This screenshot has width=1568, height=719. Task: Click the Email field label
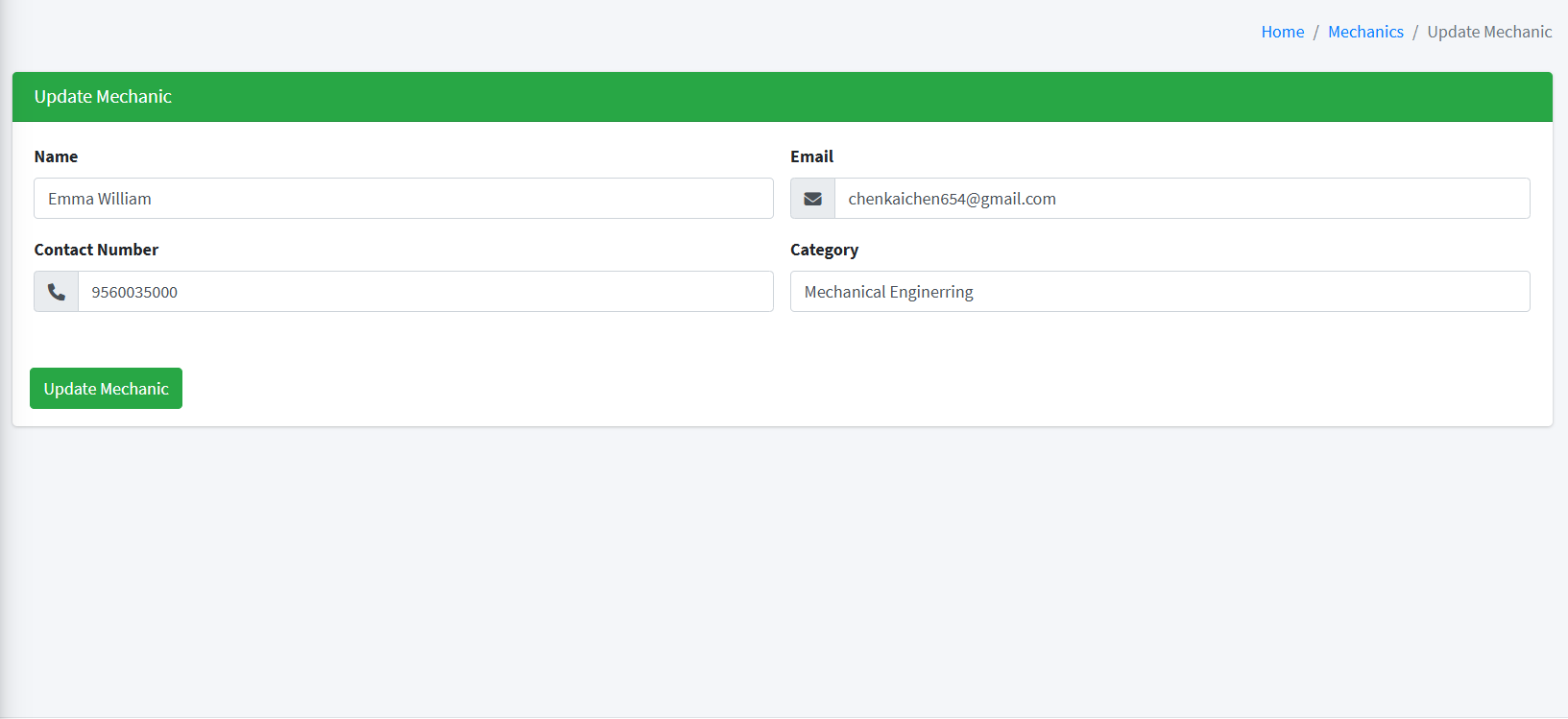811,156
